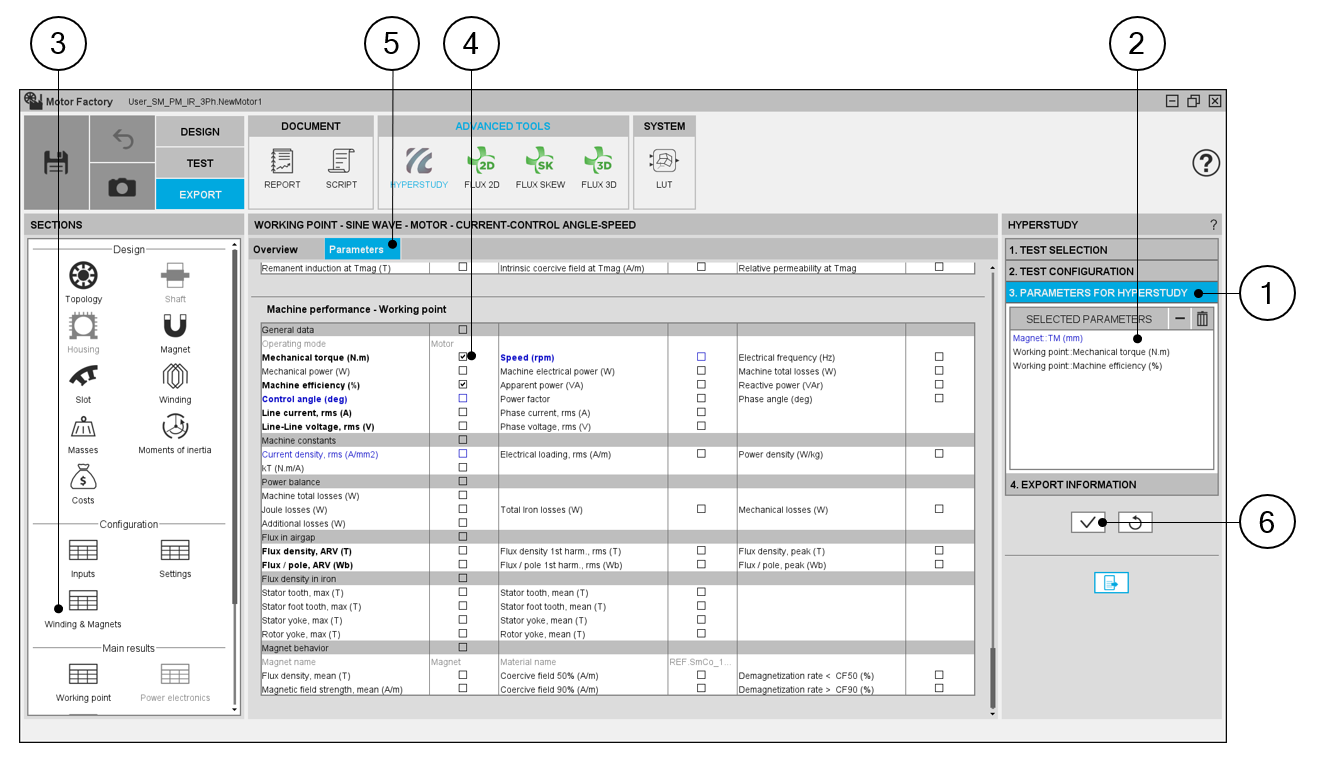1321x761 pixels.
Task: Select the LUT system export icon
Action: [x=664, y=167]
